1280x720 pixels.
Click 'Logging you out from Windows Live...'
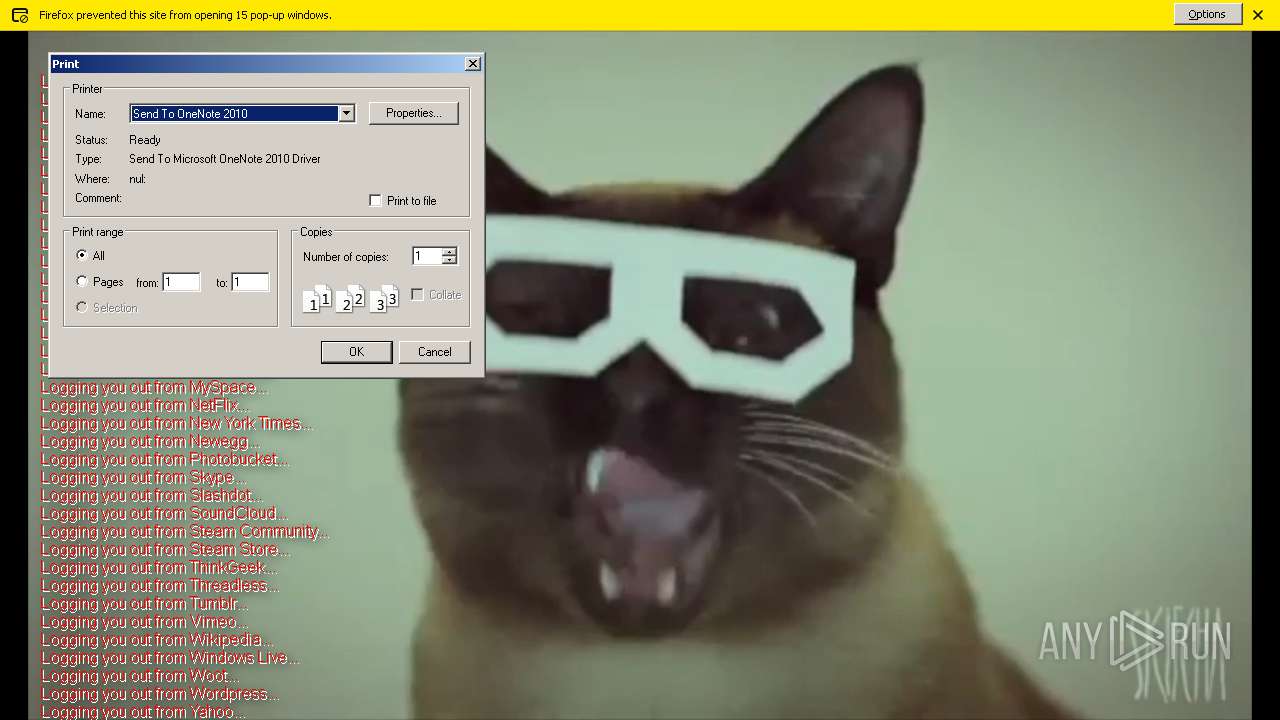170,657
